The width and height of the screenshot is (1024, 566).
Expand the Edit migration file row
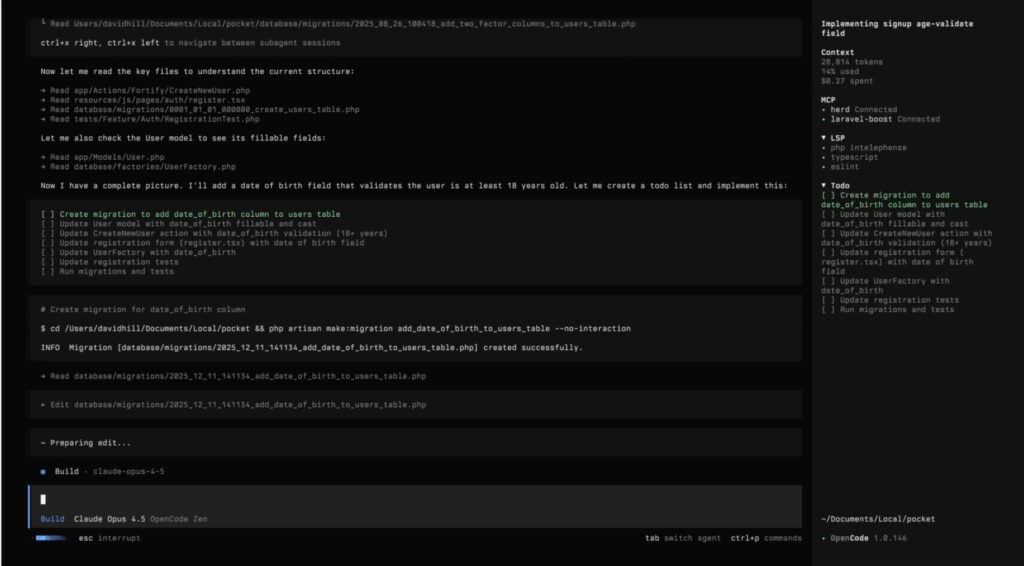click(x=415, y=405)
